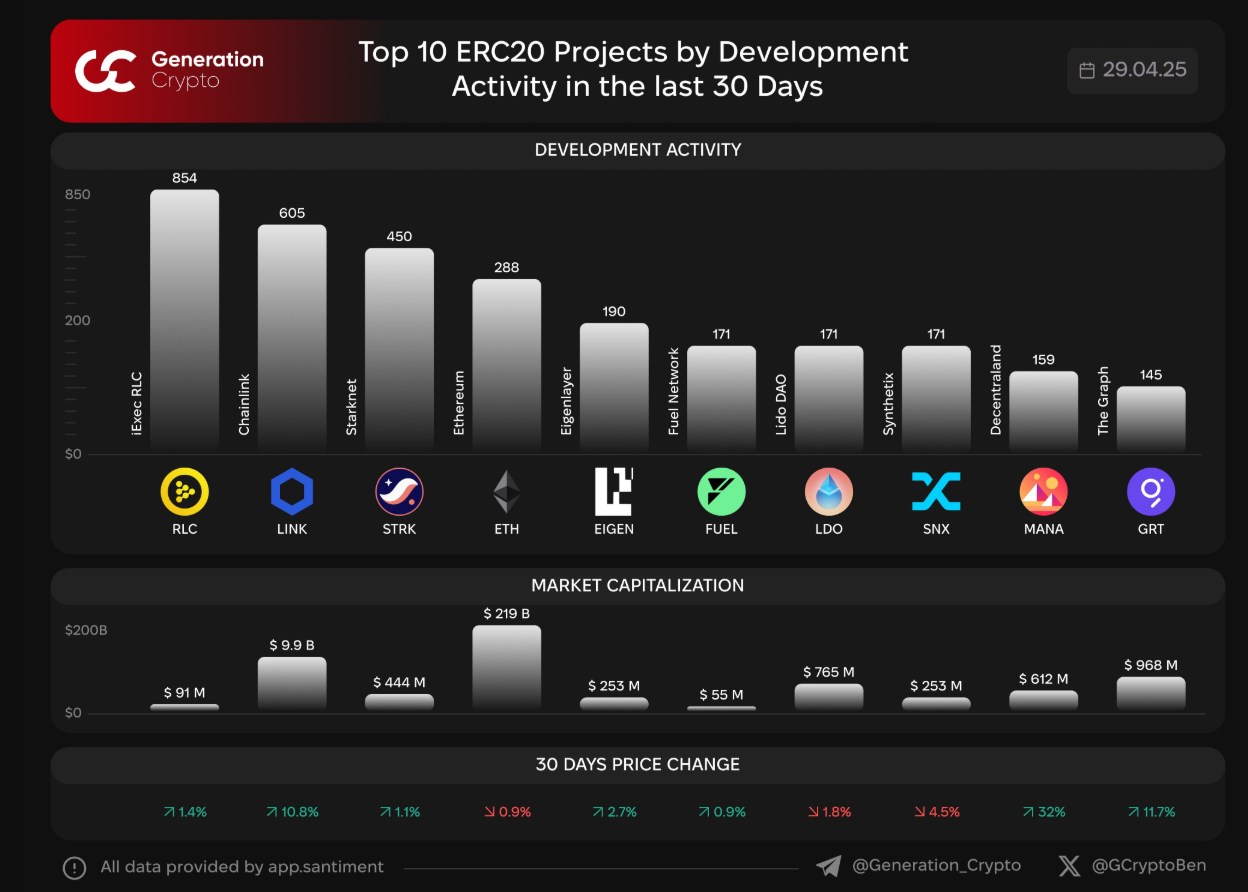Click the info circle icon in the footer
Viewport: 1248px width, 892px height.
click(76, 866)
